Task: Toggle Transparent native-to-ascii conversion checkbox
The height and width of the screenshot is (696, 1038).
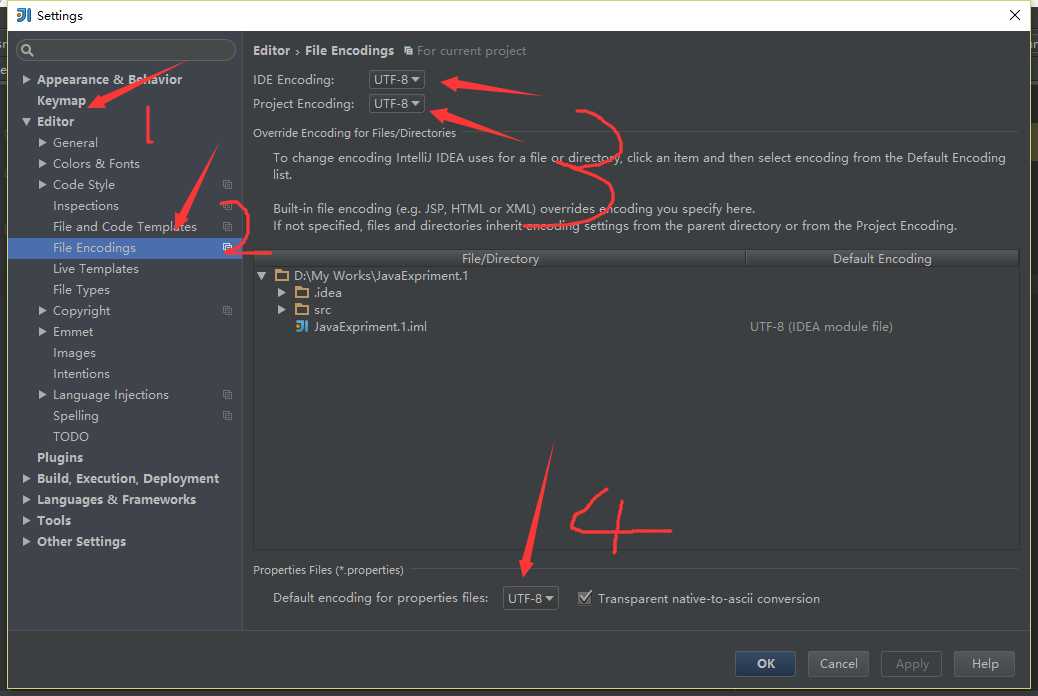Action: (585, 598)
